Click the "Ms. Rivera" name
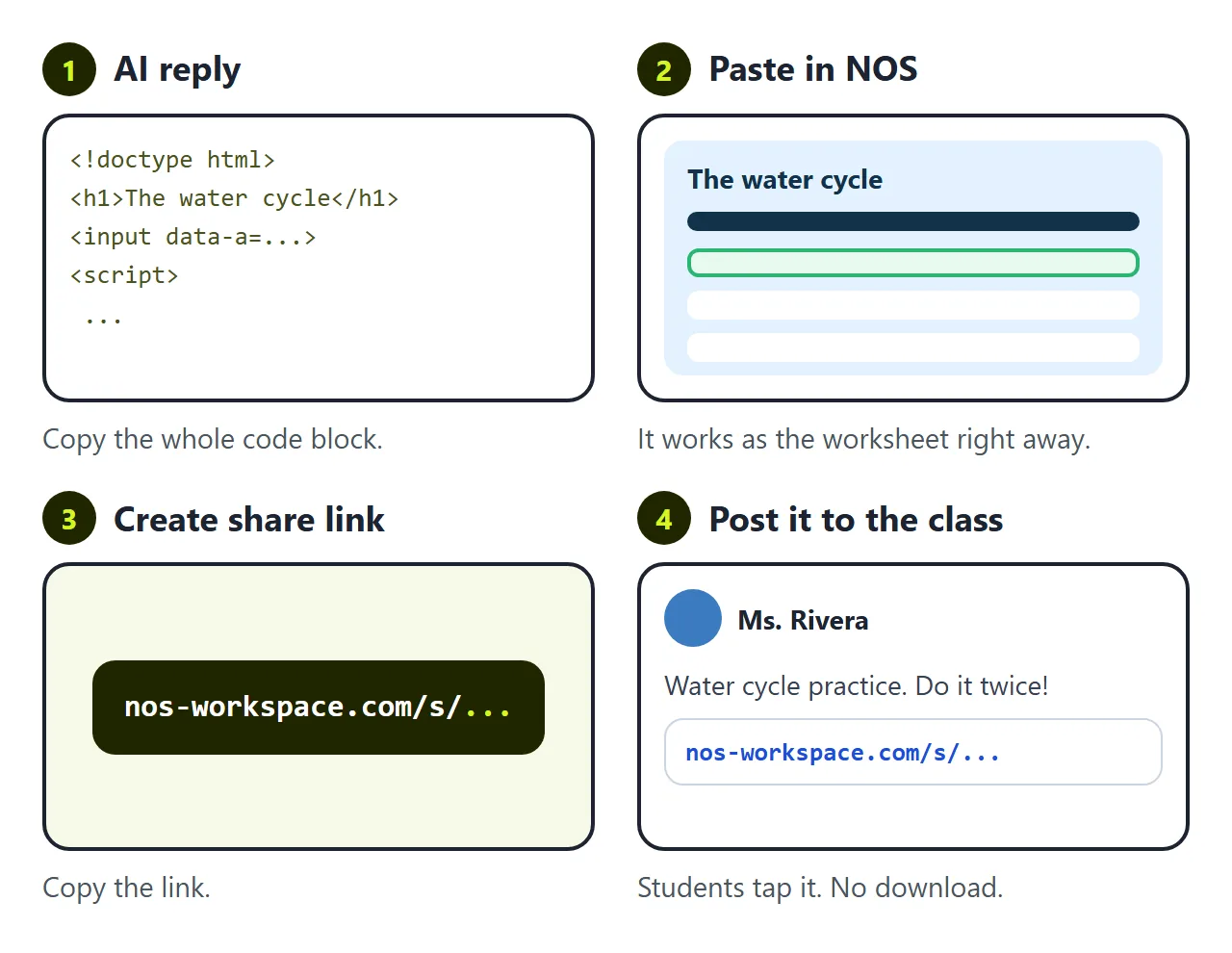The image size is (1232, 953). pos(803,620)
